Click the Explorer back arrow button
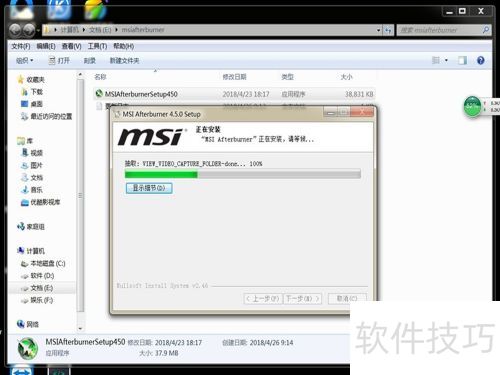 (15, 30)
